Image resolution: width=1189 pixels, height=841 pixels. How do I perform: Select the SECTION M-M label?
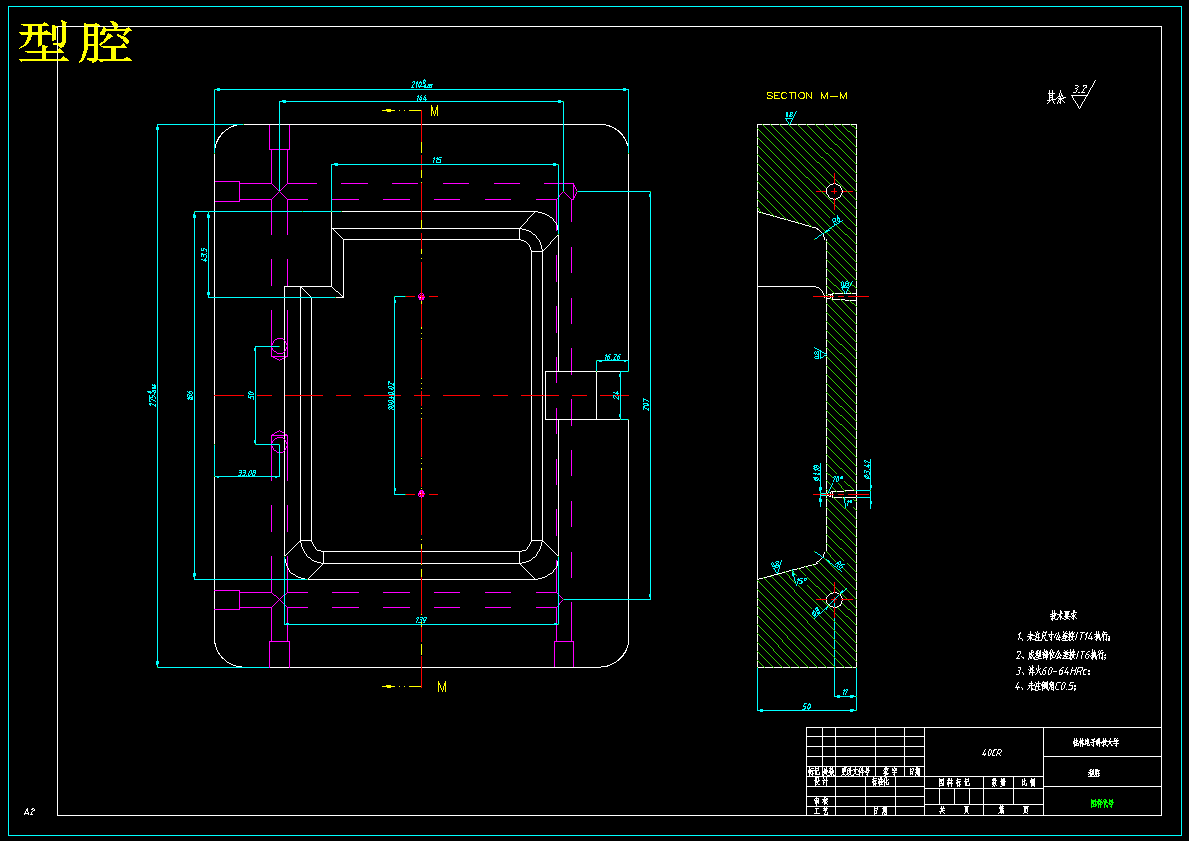click(807, 96)
